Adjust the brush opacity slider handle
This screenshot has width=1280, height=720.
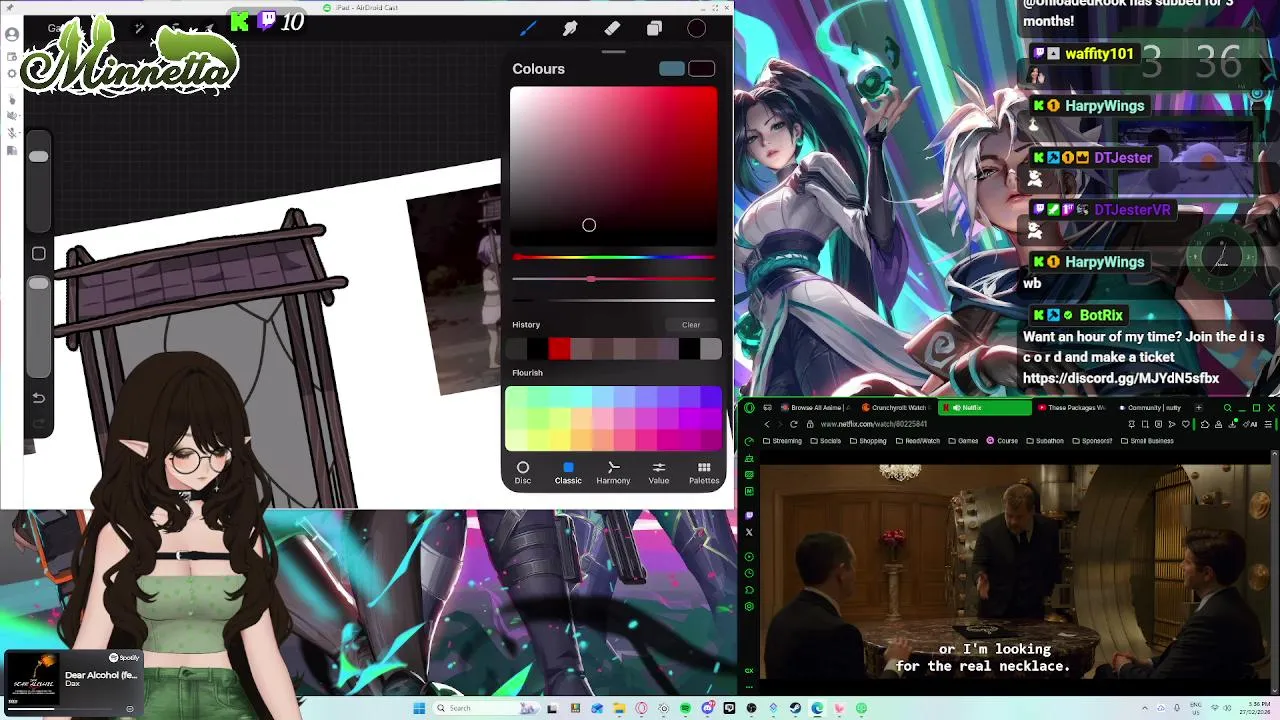coord(38,284)
